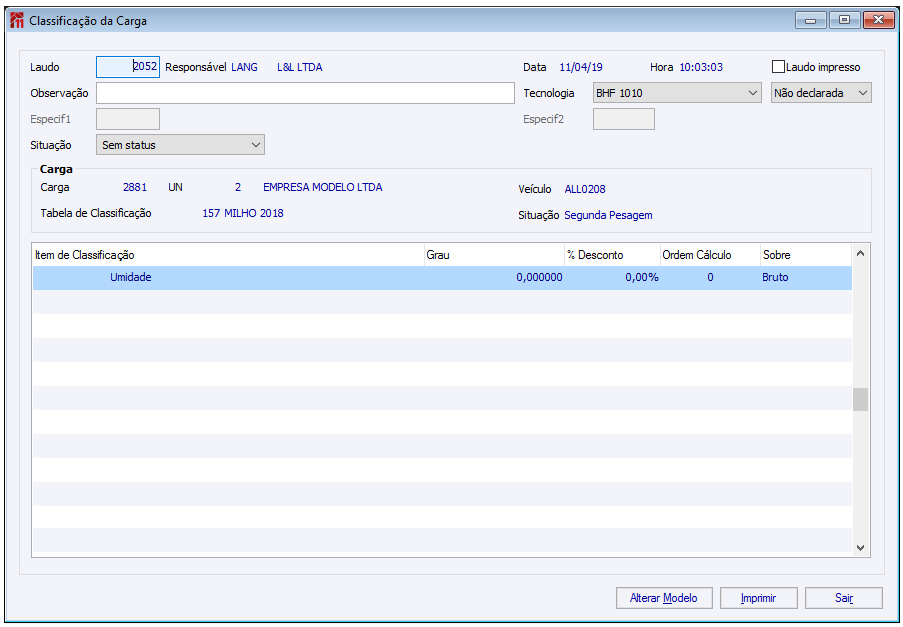Click the 157 MILHO 2018 classification table text

click(x=243, y=214)
